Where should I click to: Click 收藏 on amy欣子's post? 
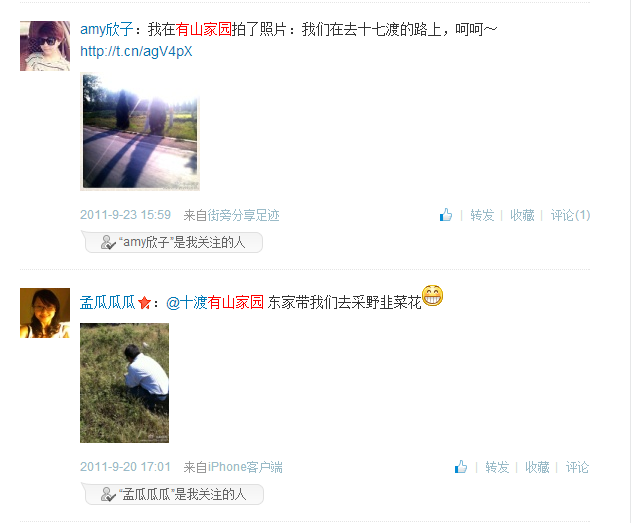point(522,215)
